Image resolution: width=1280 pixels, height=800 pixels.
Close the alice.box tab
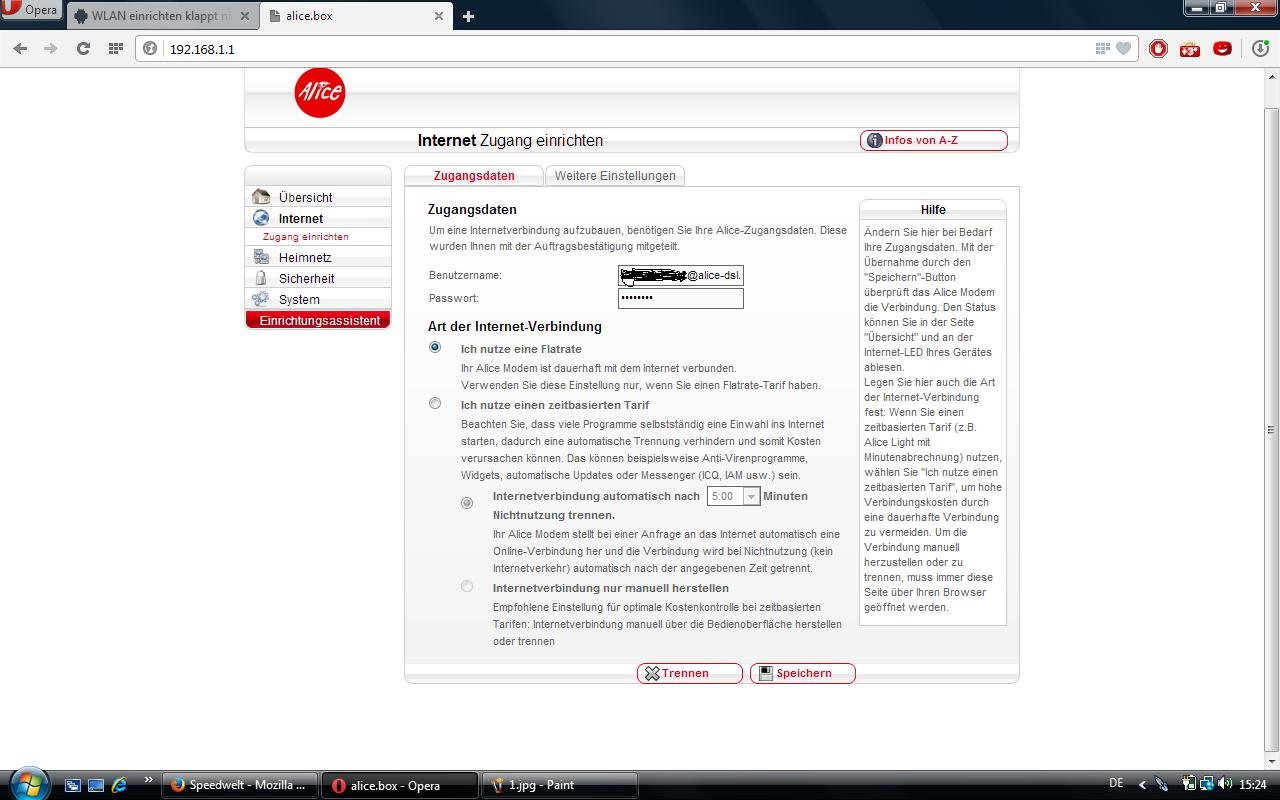click(439, 16)
